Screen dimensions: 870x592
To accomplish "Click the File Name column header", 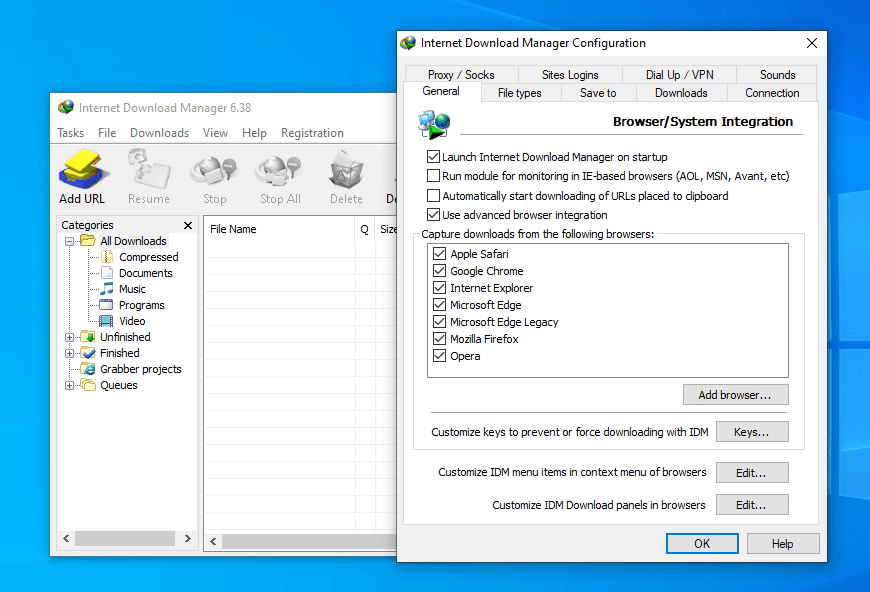I will click(x=279, y=229).
